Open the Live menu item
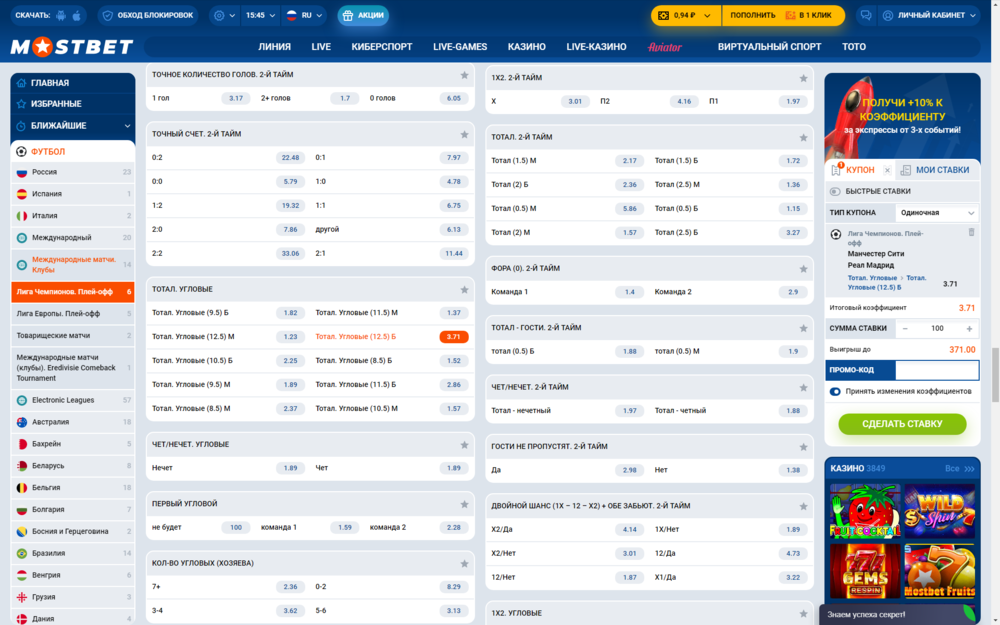The height and width of the screenshot is (625, 1000). (x=321, y=47)
